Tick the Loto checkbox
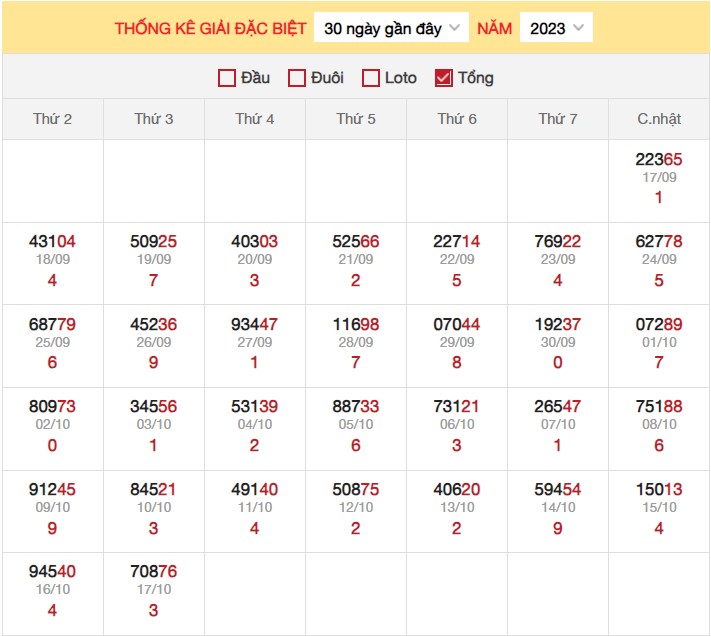The height and width of the screenshot is (636, 711). pyautogui.click(x=371, y=78)
